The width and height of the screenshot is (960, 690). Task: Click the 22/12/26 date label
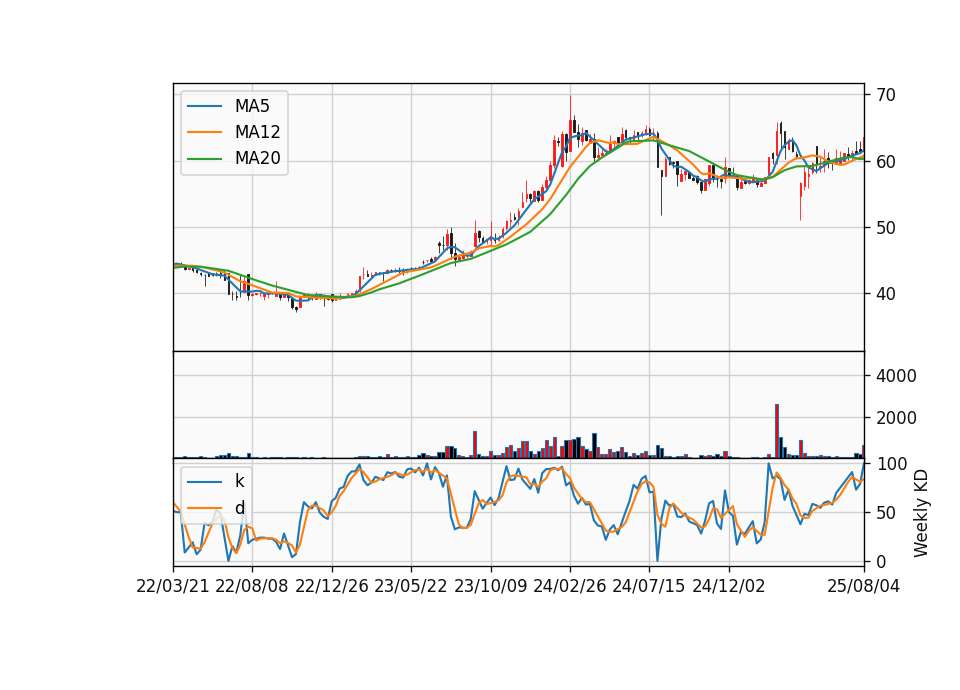(x=332, y=586)
